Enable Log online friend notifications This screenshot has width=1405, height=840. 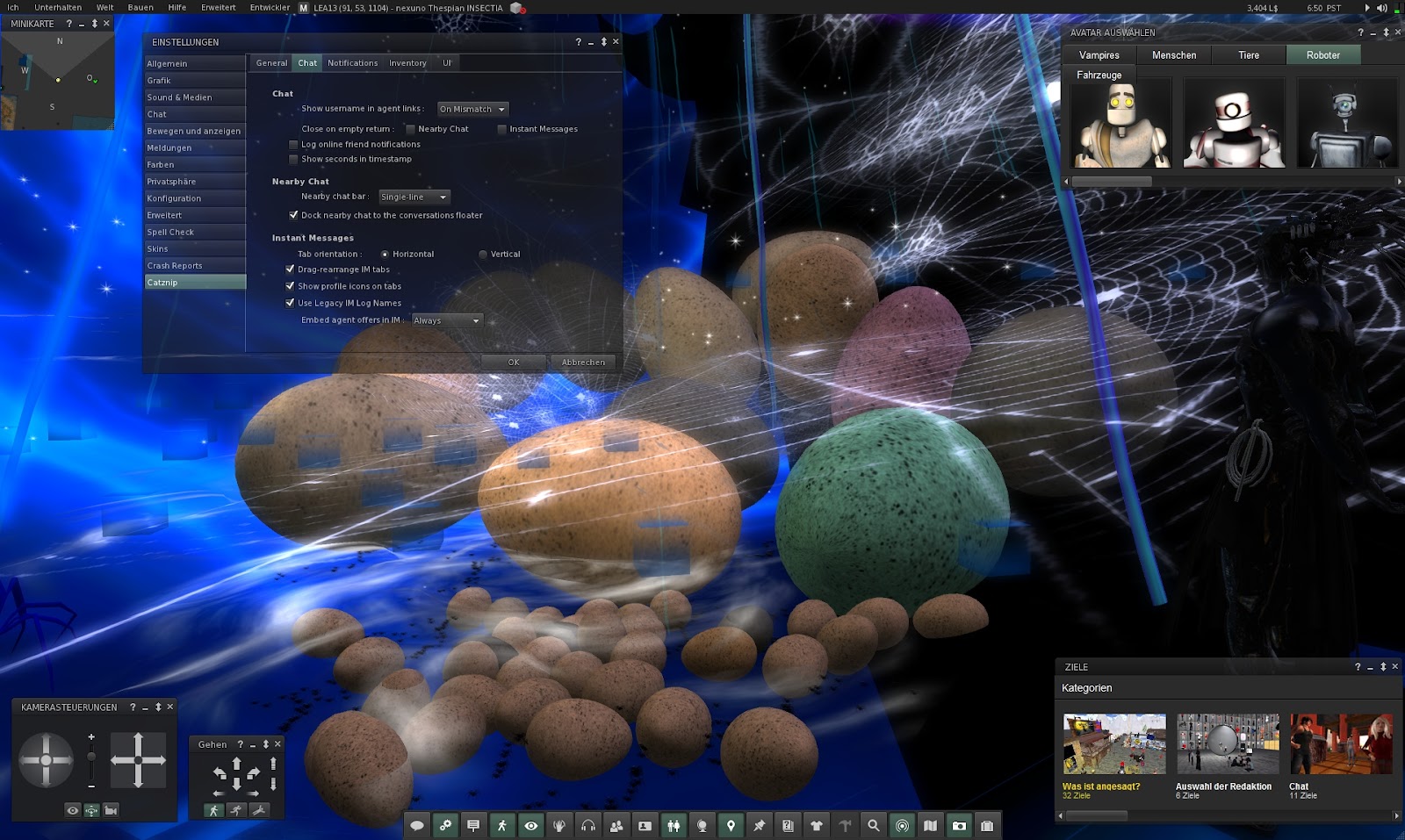point(294,144)
